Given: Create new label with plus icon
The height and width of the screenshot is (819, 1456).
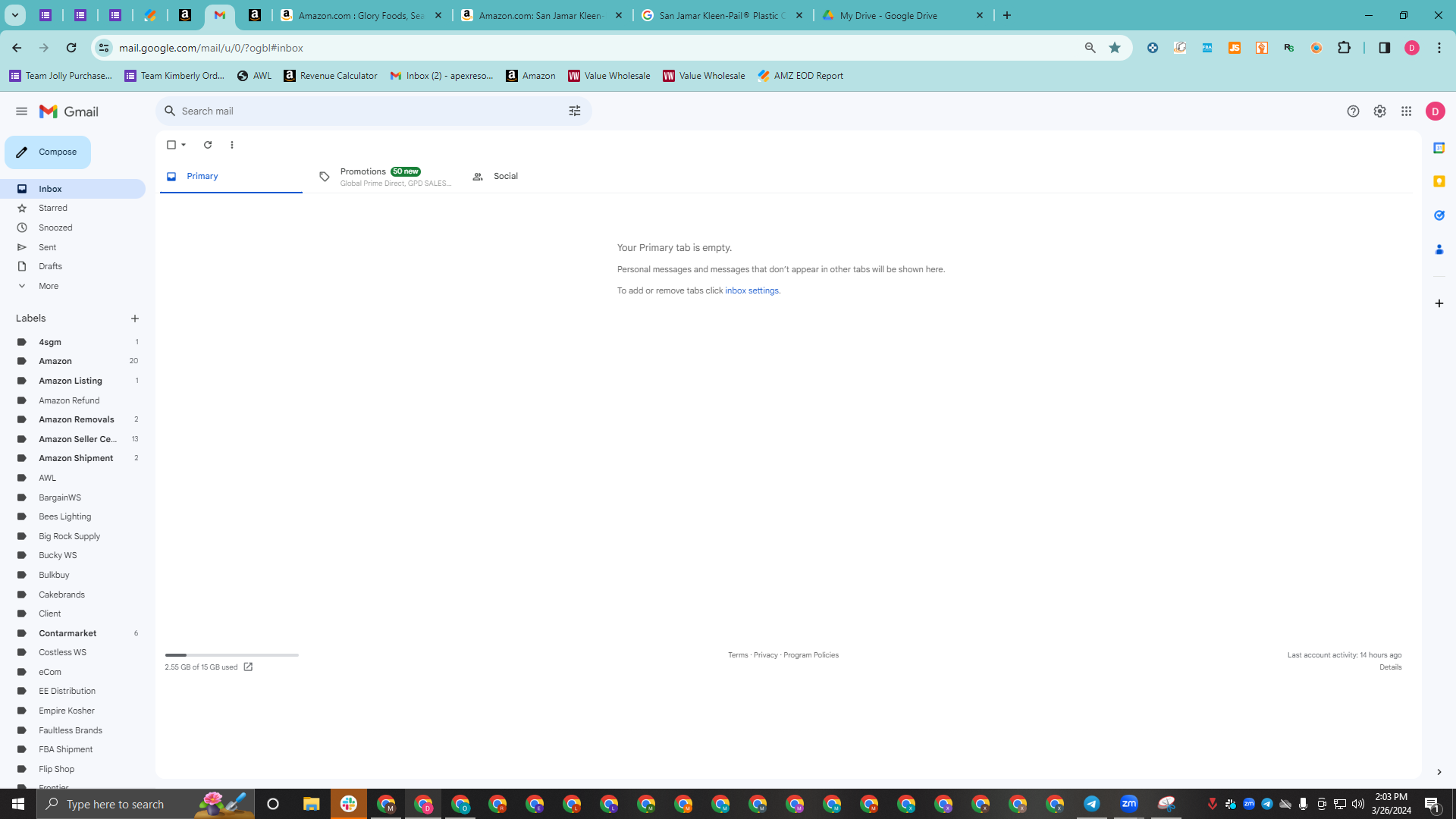Looking at the screenshot, I should click(x=135, y=318).
